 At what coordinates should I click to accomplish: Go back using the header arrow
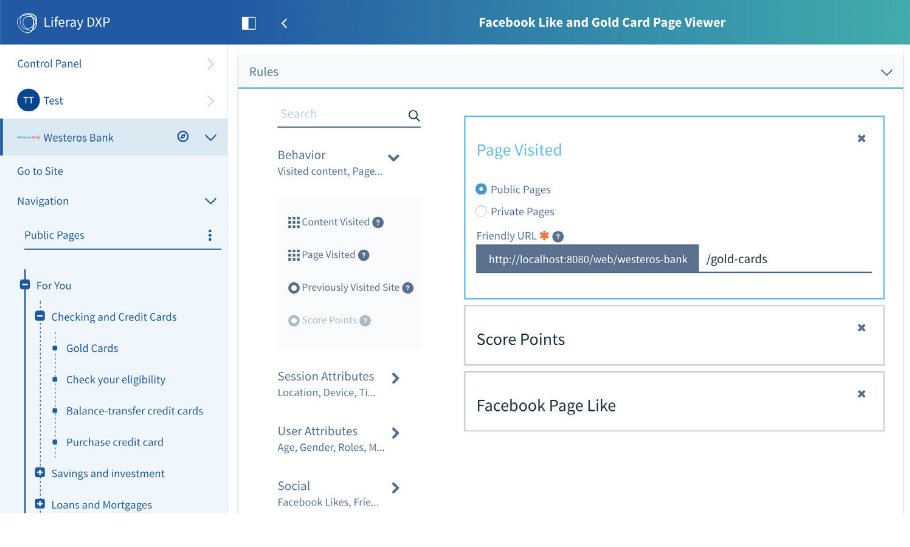click(x=284, y=23)
